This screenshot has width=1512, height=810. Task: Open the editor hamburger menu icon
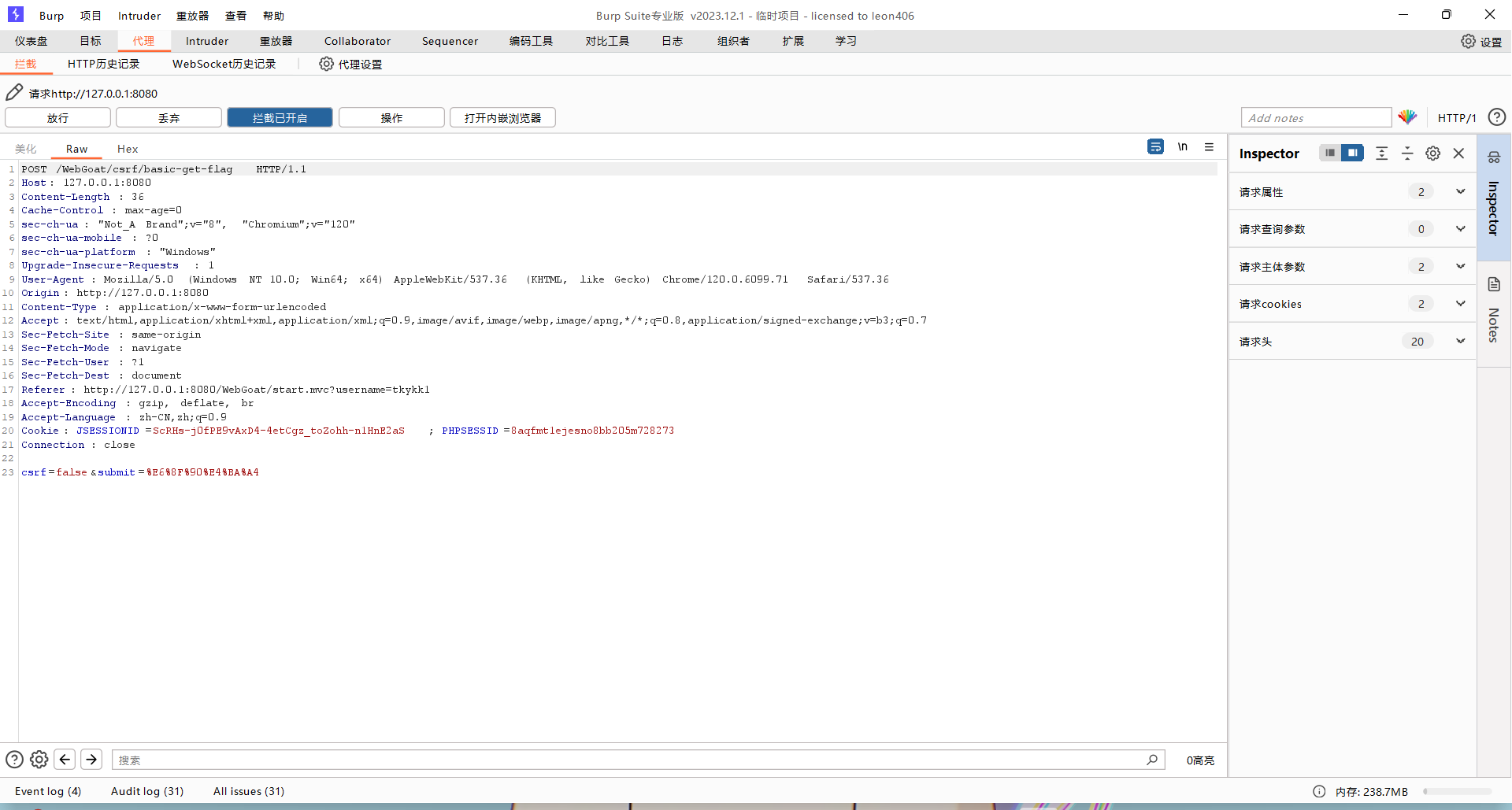tap(1209, 146)
